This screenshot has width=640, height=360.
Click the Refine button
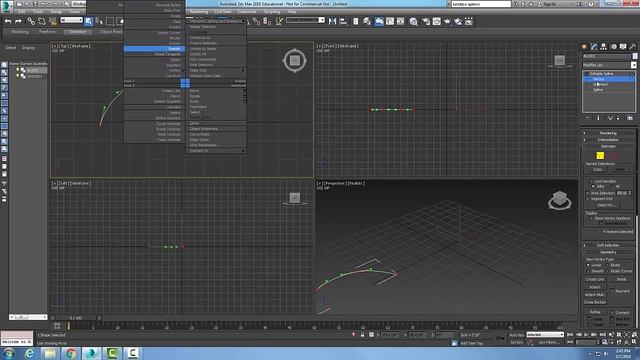coord(595,312)
